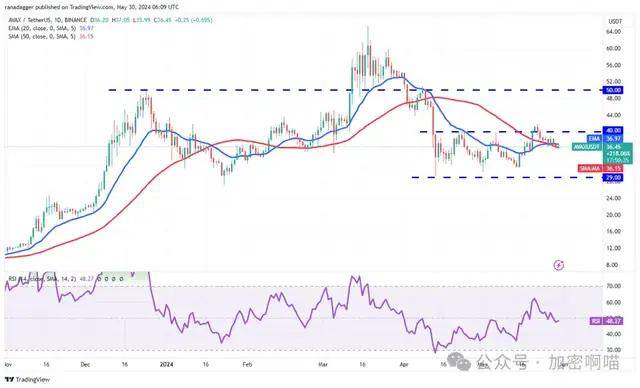
Task: Click the USDT currency label on price axis
Action: 615,21
